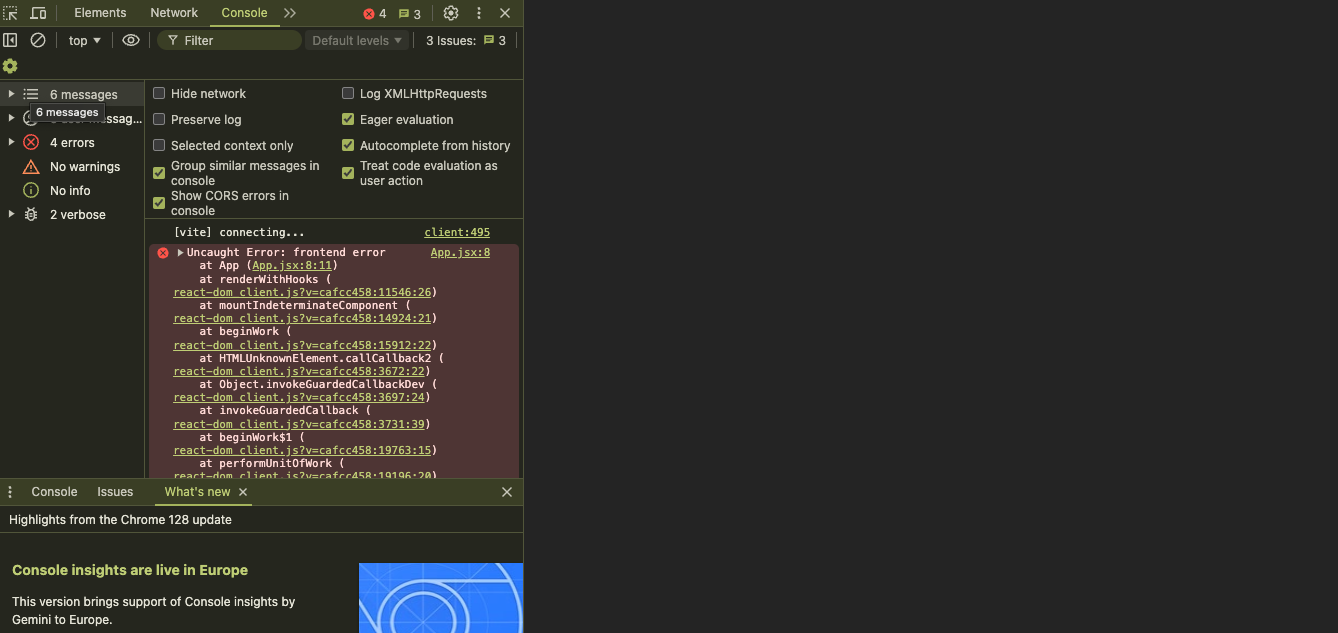Click the green console settings gear
Viewport: 1338px width, 633px height.
pos(10,66)
